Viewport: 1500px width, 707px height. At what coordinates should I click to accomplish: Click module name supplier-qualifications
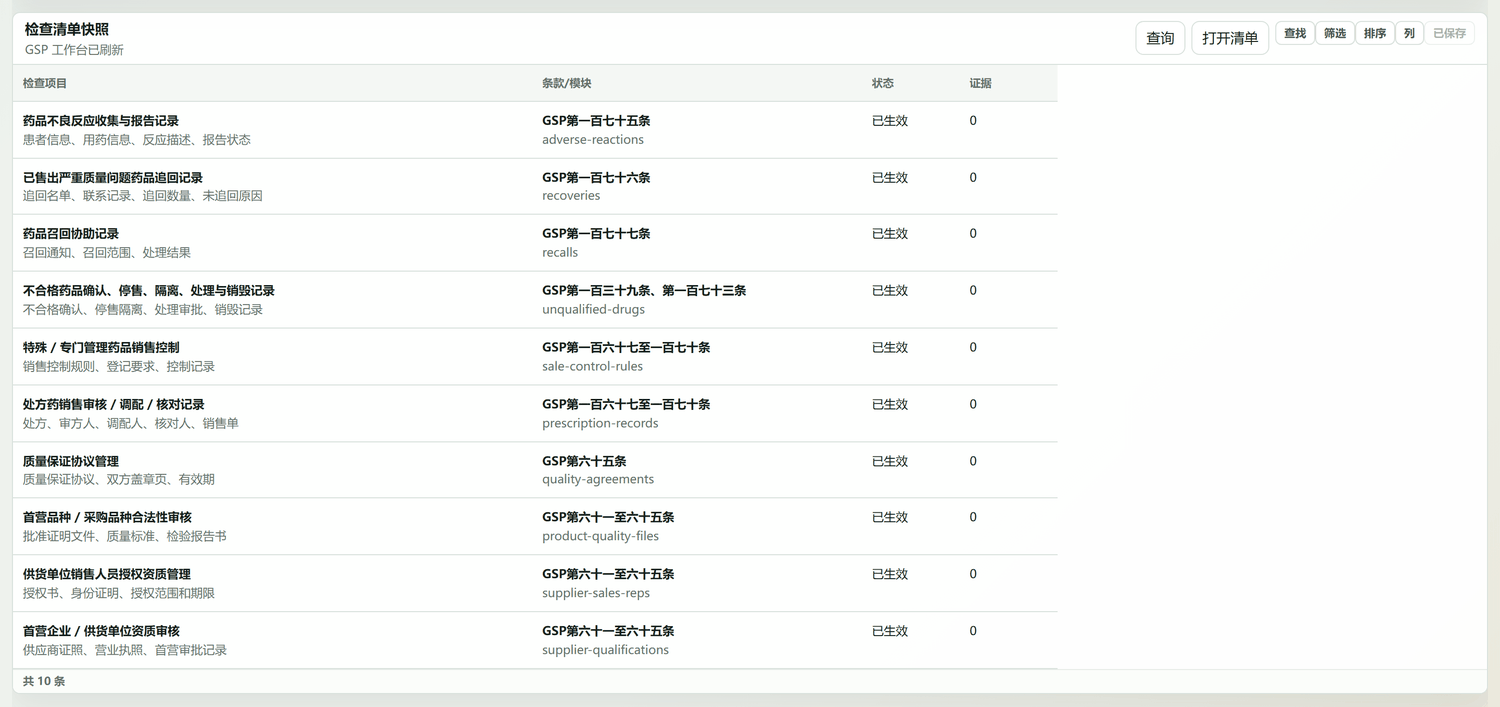tap(605, 650)
